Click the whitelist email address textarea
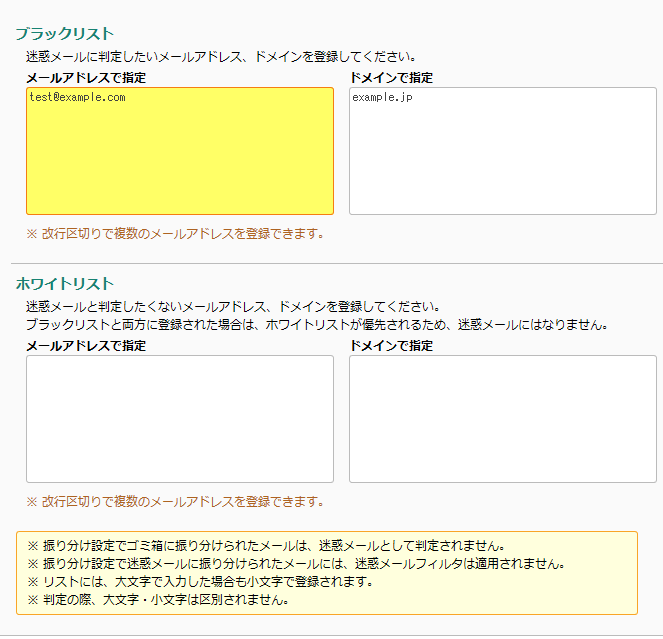 (x=180, y=419)
